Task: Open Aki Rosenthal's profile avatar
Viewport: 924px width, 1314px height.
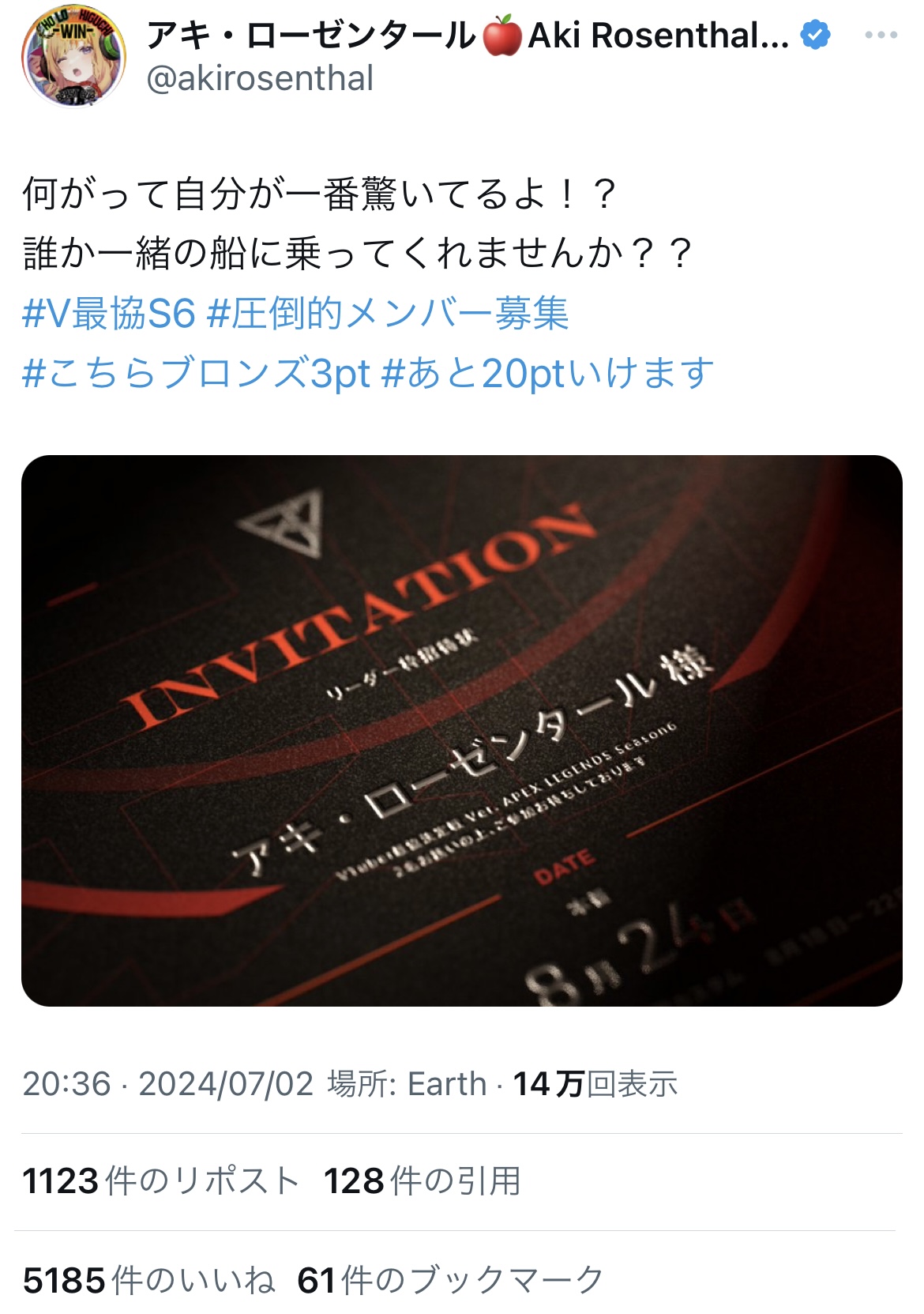Action: (x=73, y=55)
